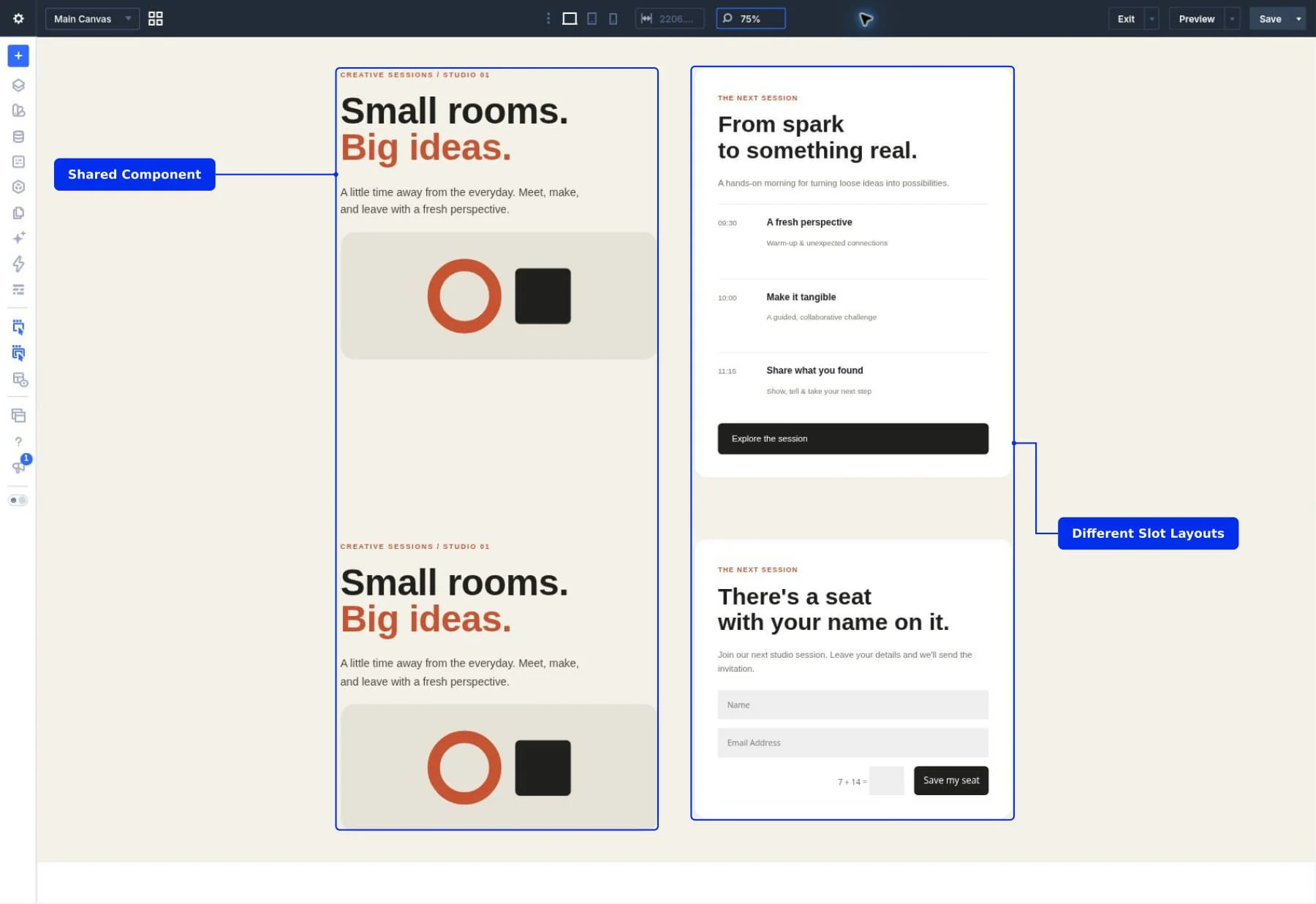
Task: Select the 'Share what you found' schedule item
Action: 814,371
